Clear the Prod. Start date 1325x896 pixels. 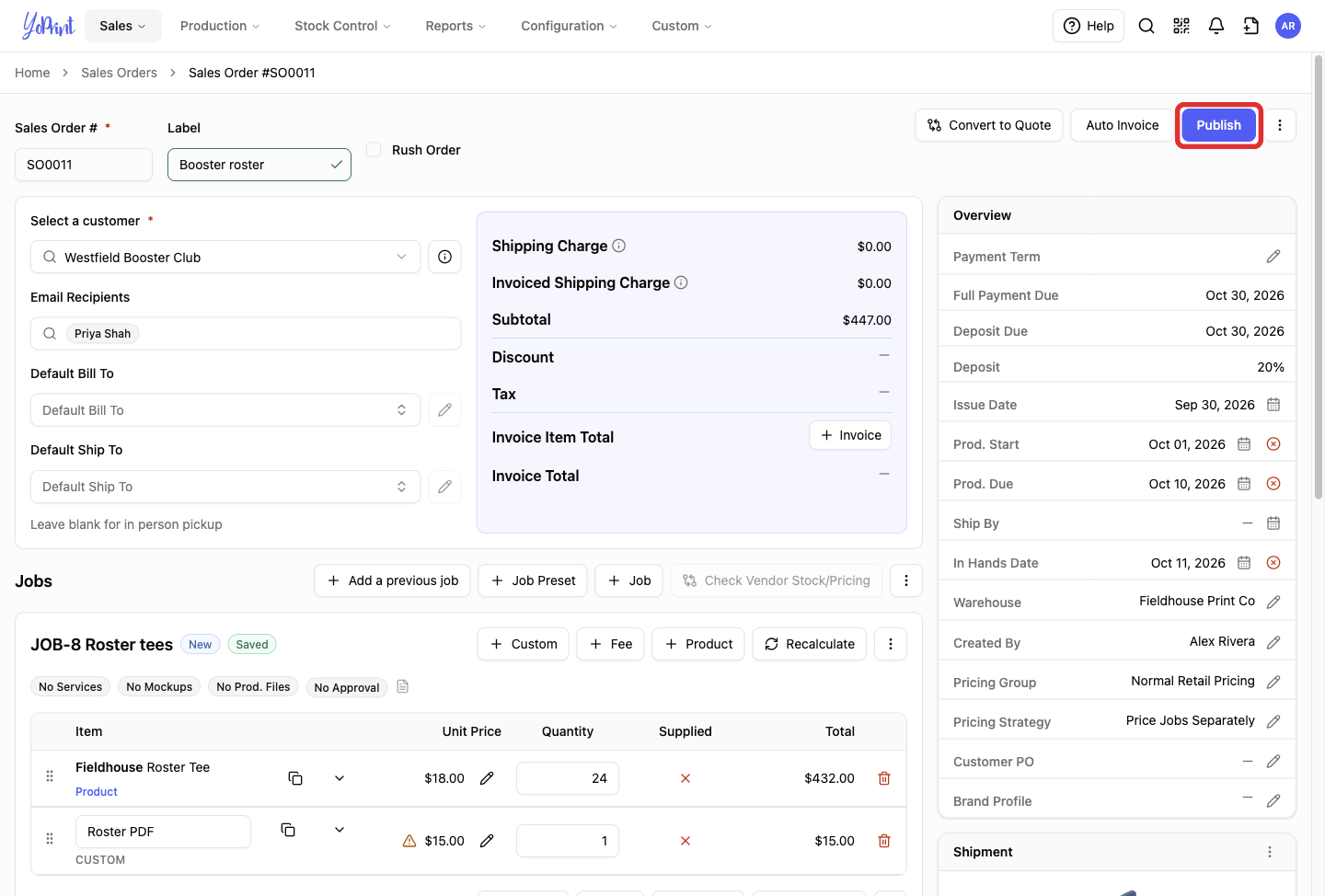(x=1273, y=444)
